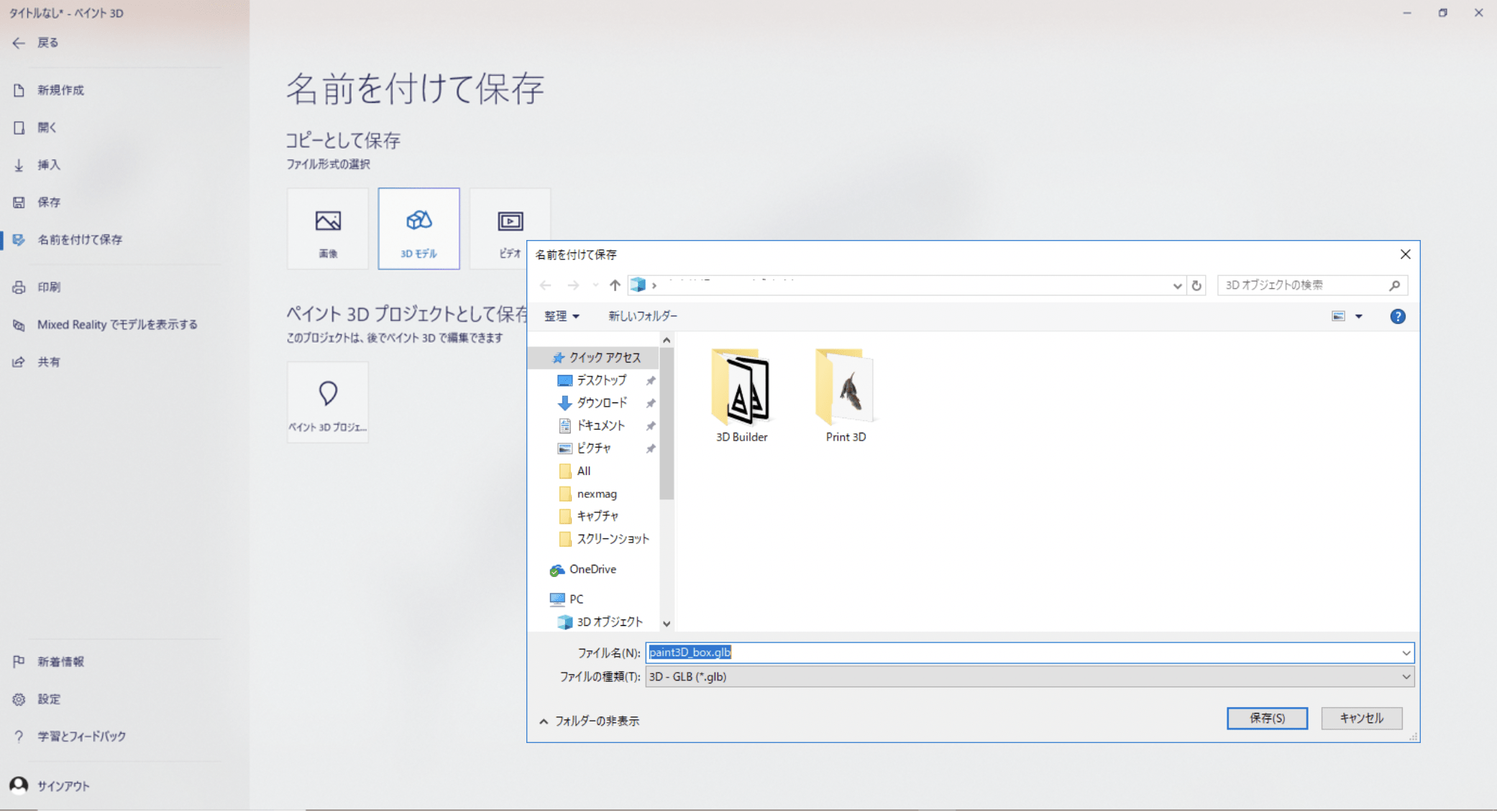
Task: Open the view options dropdown arrow
Action: point(1359,316)
